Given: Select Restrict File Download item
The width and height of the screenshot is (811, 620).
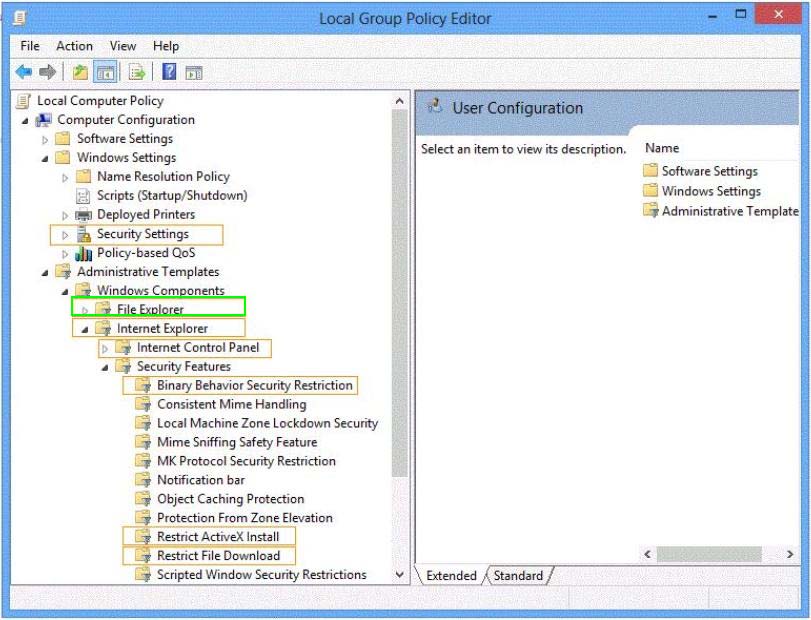Looking at the screenshot, I should tap(218, 556).
